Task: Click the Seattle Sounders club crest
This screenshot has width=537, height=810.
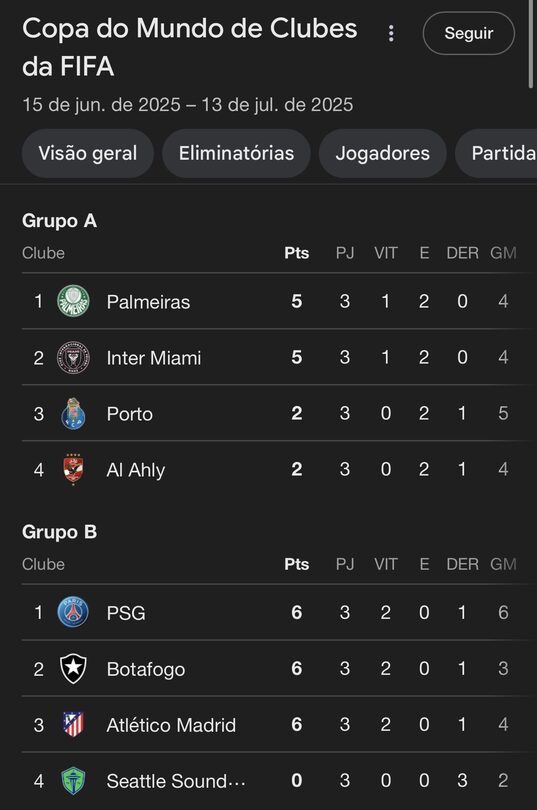Action: [73, 781]
